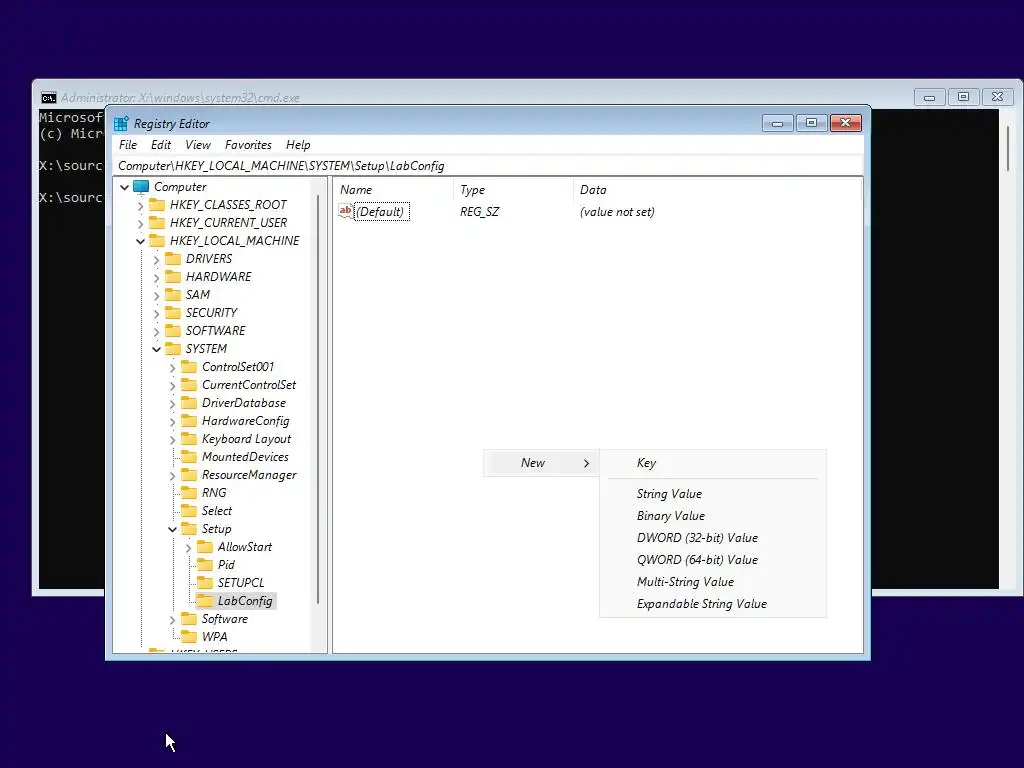Collapse the Setup key chevron
This screenshot has width=1024, height=768.
(172, 530)
